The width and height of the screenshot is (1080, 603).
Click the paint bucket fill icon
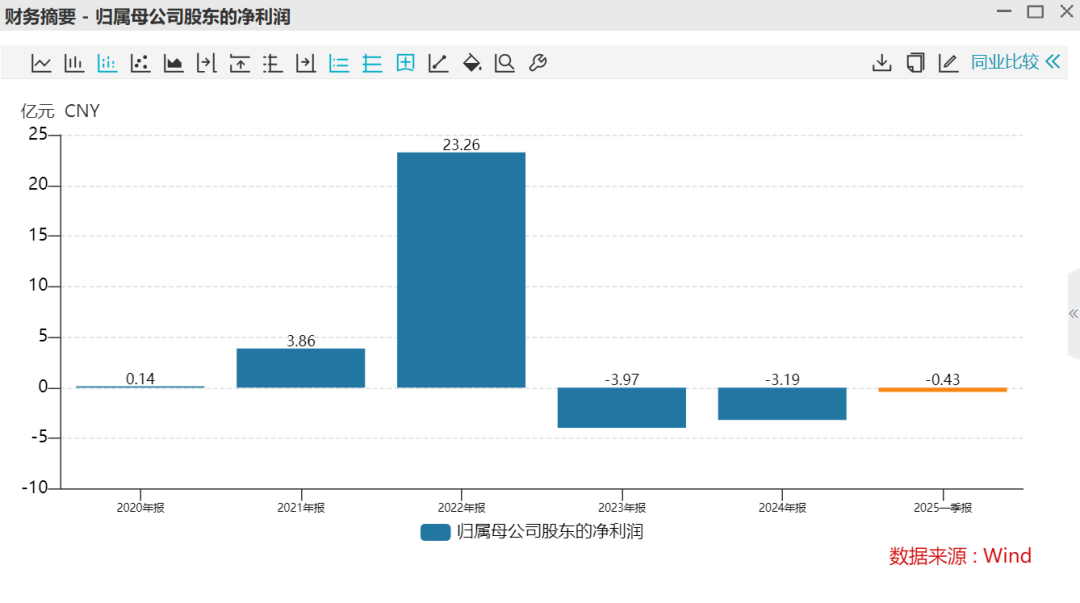coord(472,63)
